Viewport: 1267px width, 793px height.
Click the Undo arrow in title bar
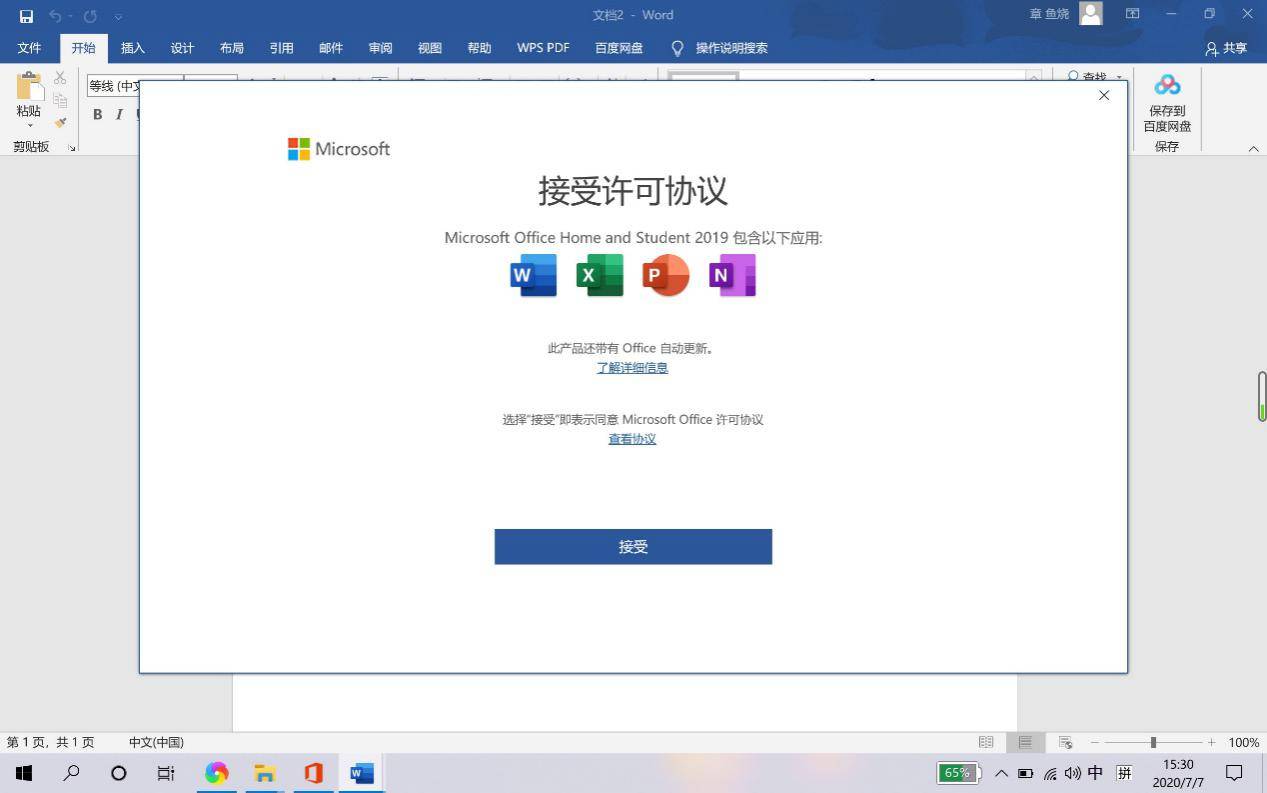click(x=56, y=16)
